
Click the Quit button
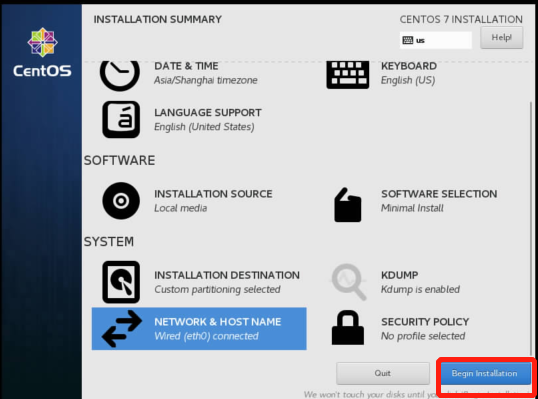pyautogui.click(x=383, y=373)
